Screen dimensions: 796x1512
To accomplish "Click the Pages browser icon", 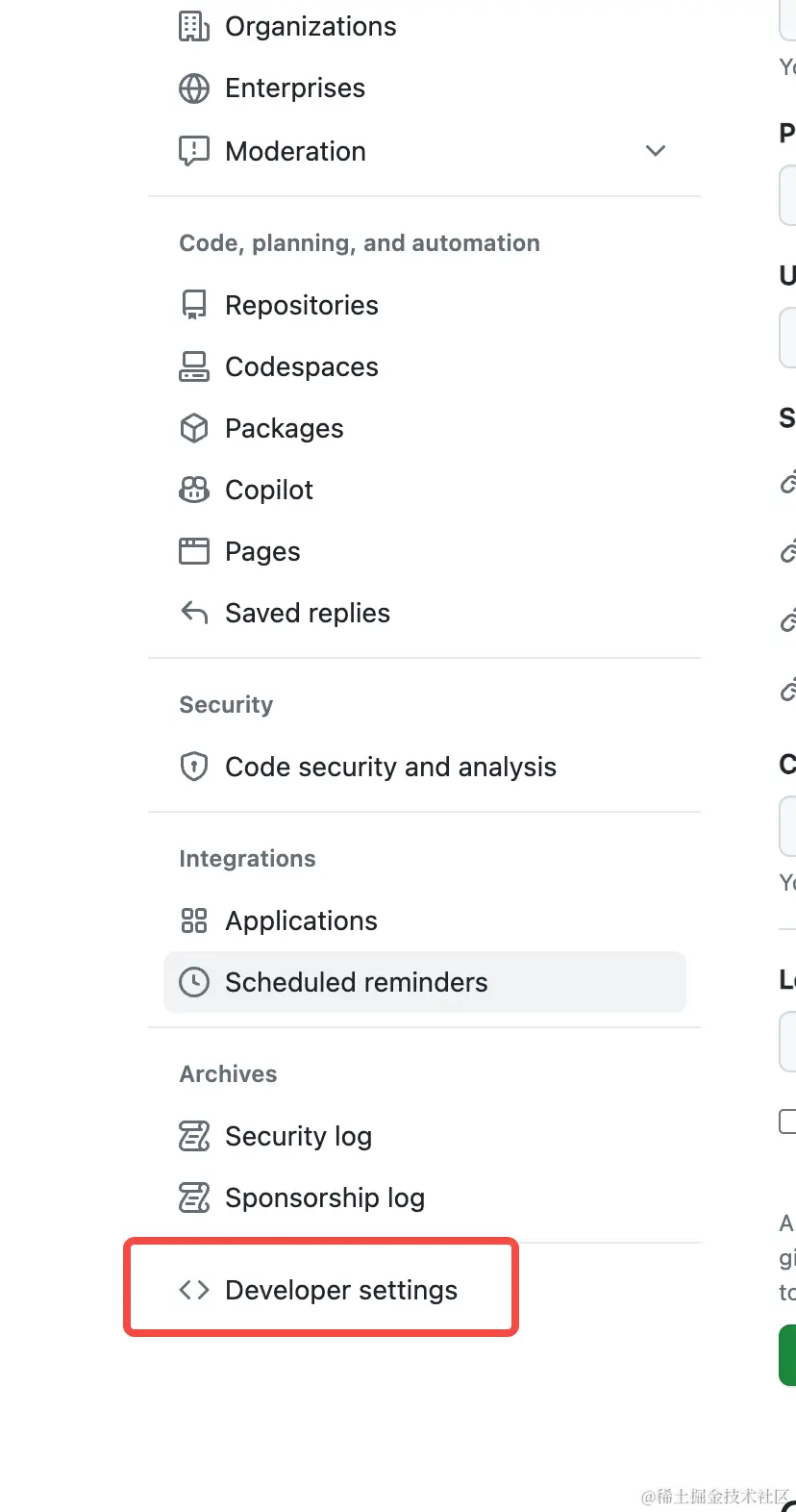I will coord(194,551).
